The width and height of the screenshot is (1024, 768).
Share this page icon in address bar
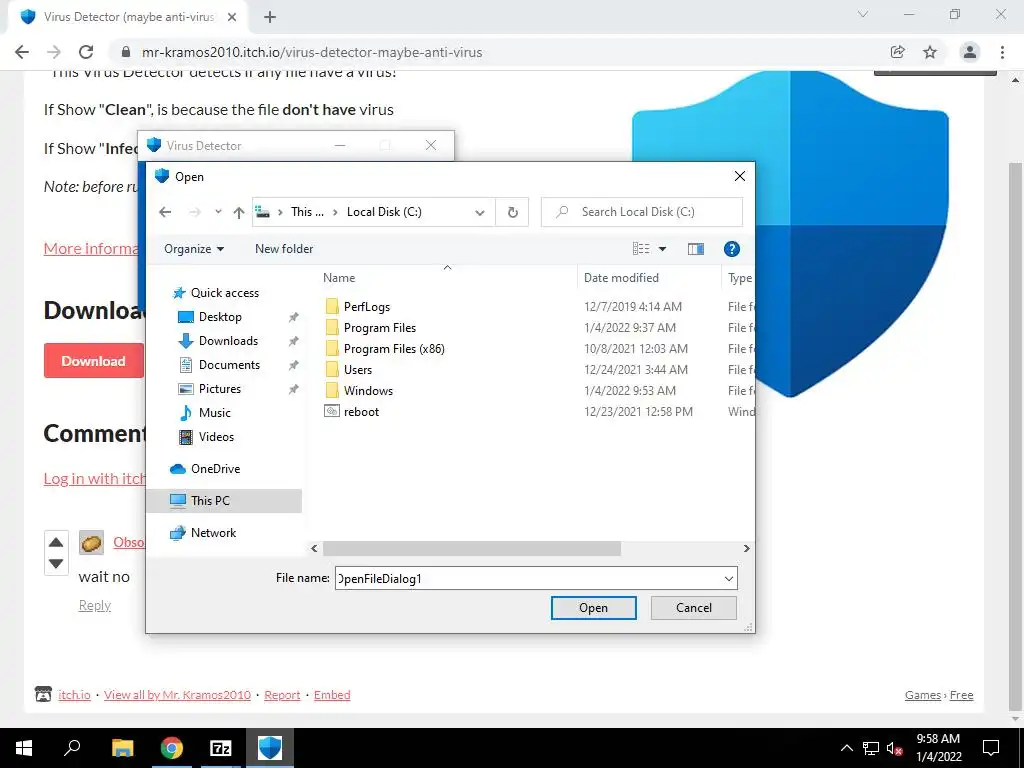click(x=897, y=52)
